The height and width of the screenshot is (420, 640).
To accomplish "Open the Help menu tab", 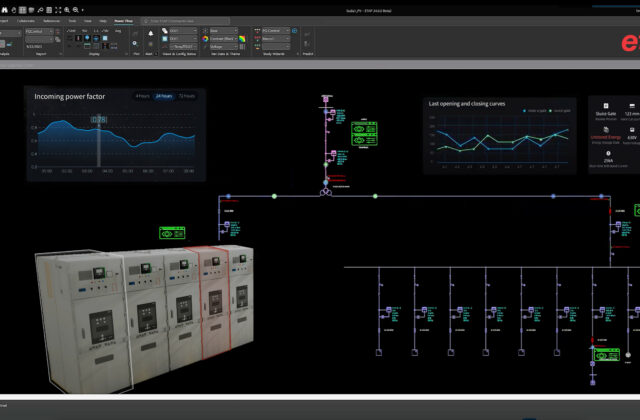I will (x=104, y=19).
